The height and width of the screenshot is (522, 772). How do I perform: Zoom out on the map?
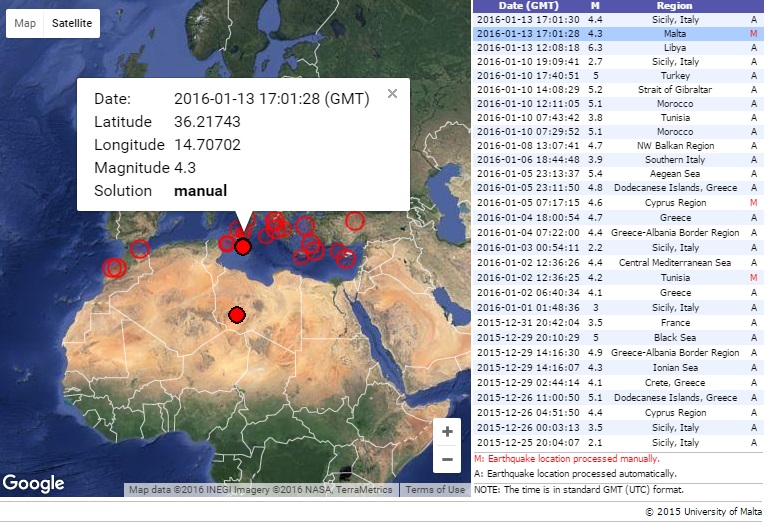click(447, 460)
